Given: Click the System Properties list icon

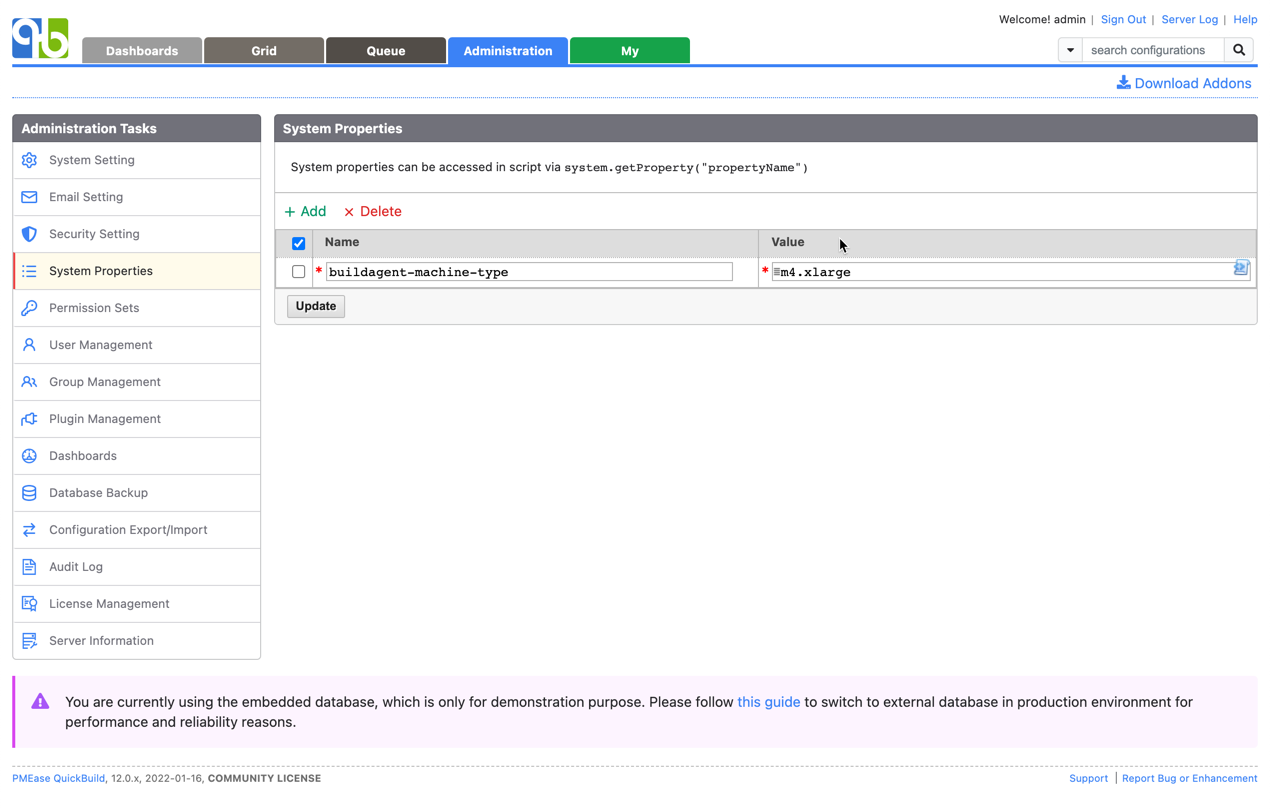Looking at the screenshot, I should [x=29, y=271].
